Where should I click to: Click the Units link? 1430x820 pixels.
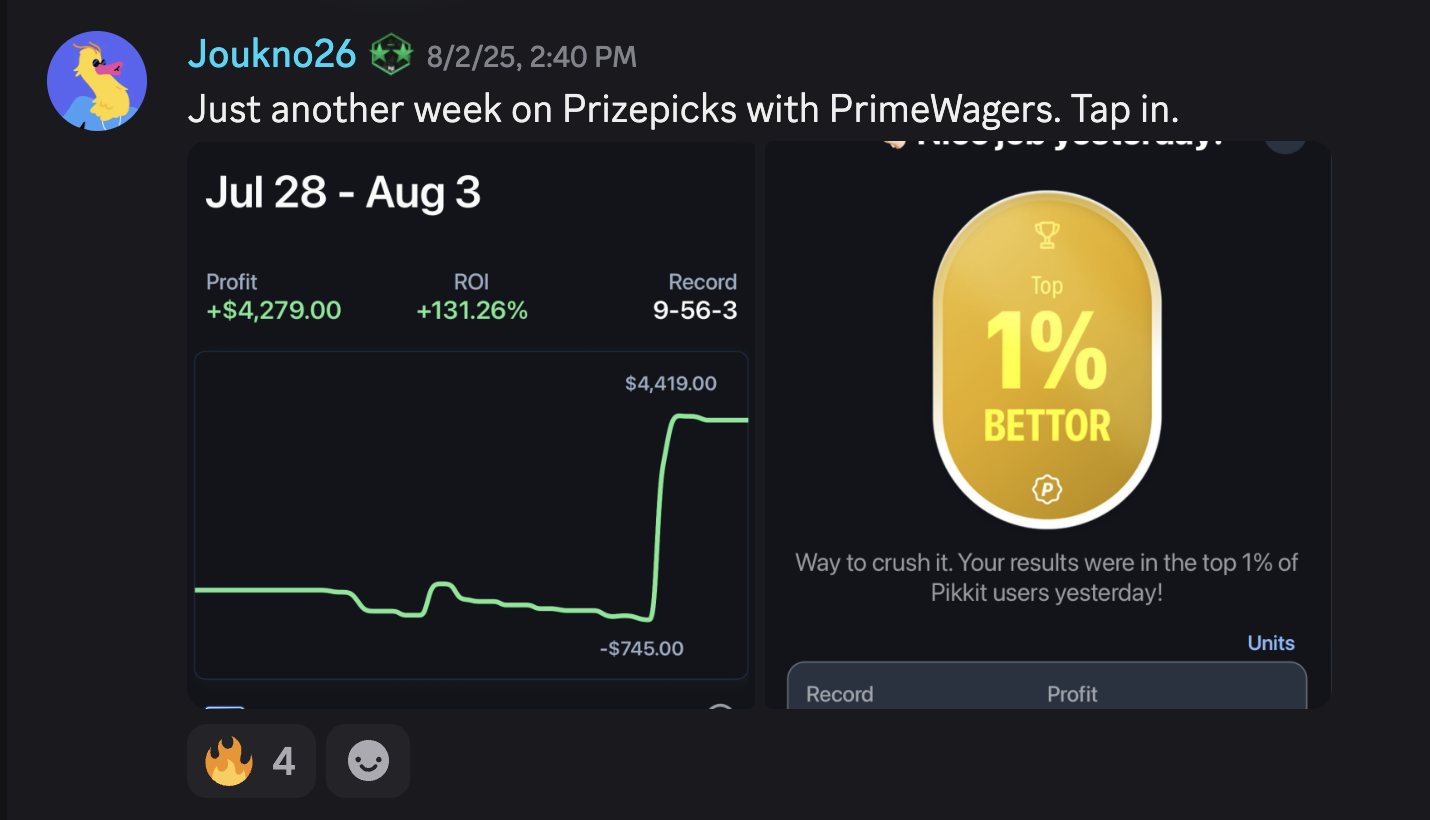click(x=1271, y=643)
